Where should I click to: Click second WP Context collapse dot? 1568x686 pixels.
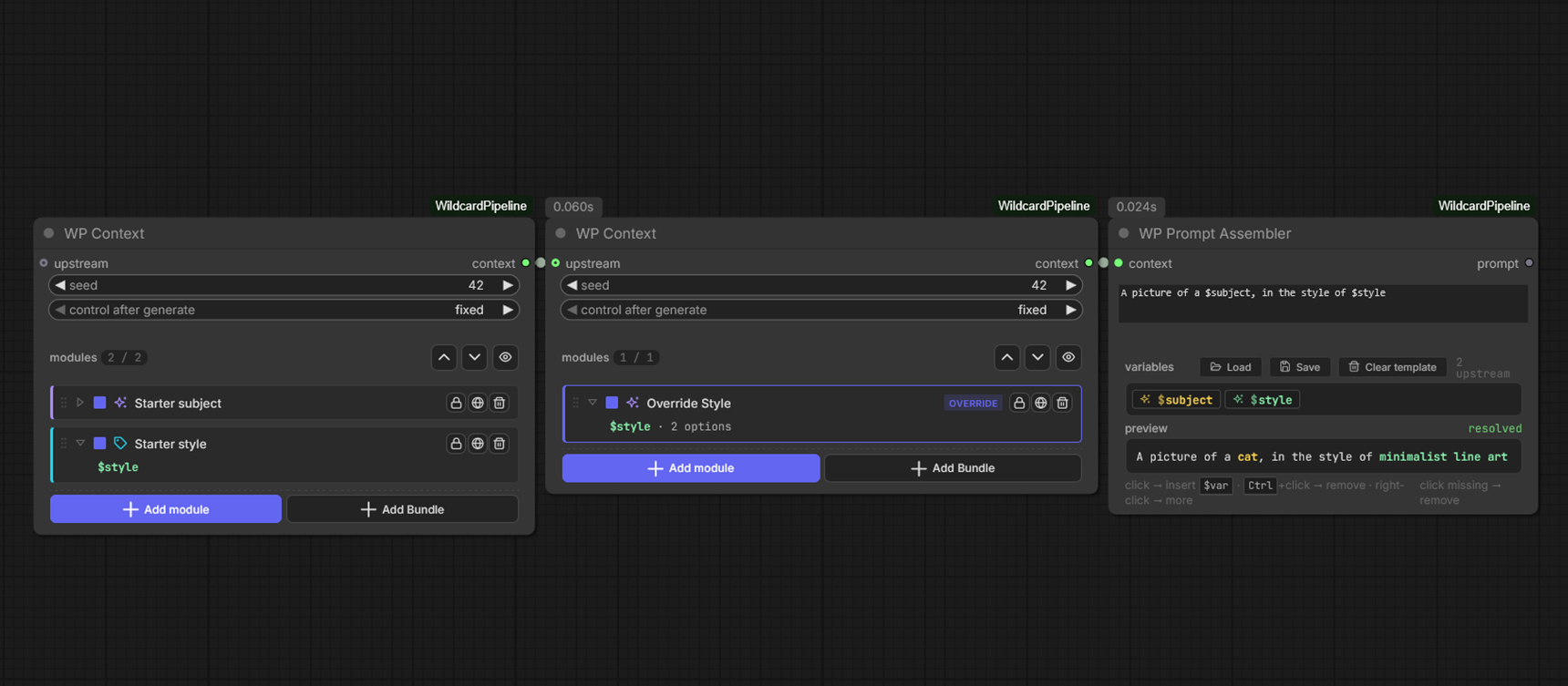click(562, 233)
